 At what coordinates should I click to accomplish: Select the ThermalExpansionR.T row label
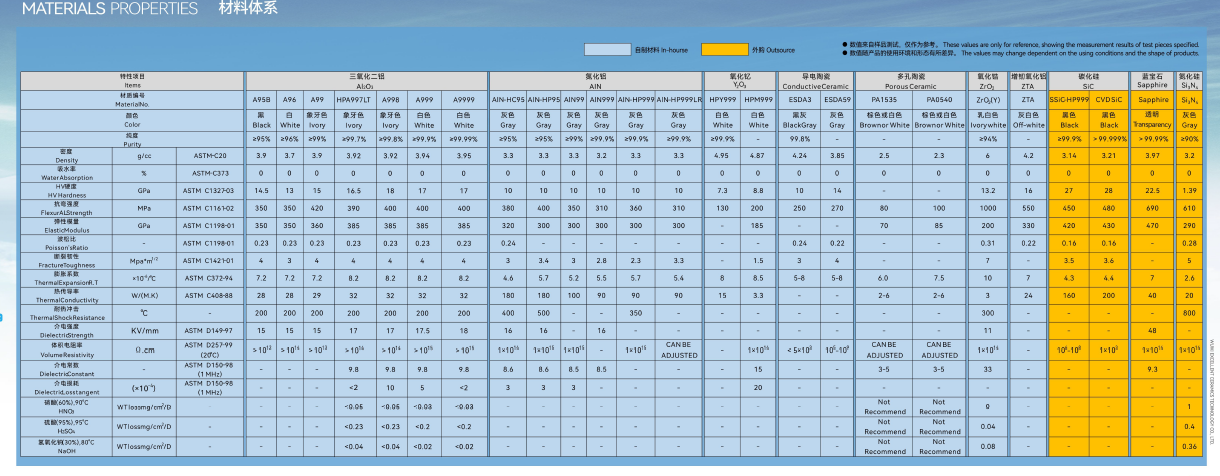coord(66,277)
